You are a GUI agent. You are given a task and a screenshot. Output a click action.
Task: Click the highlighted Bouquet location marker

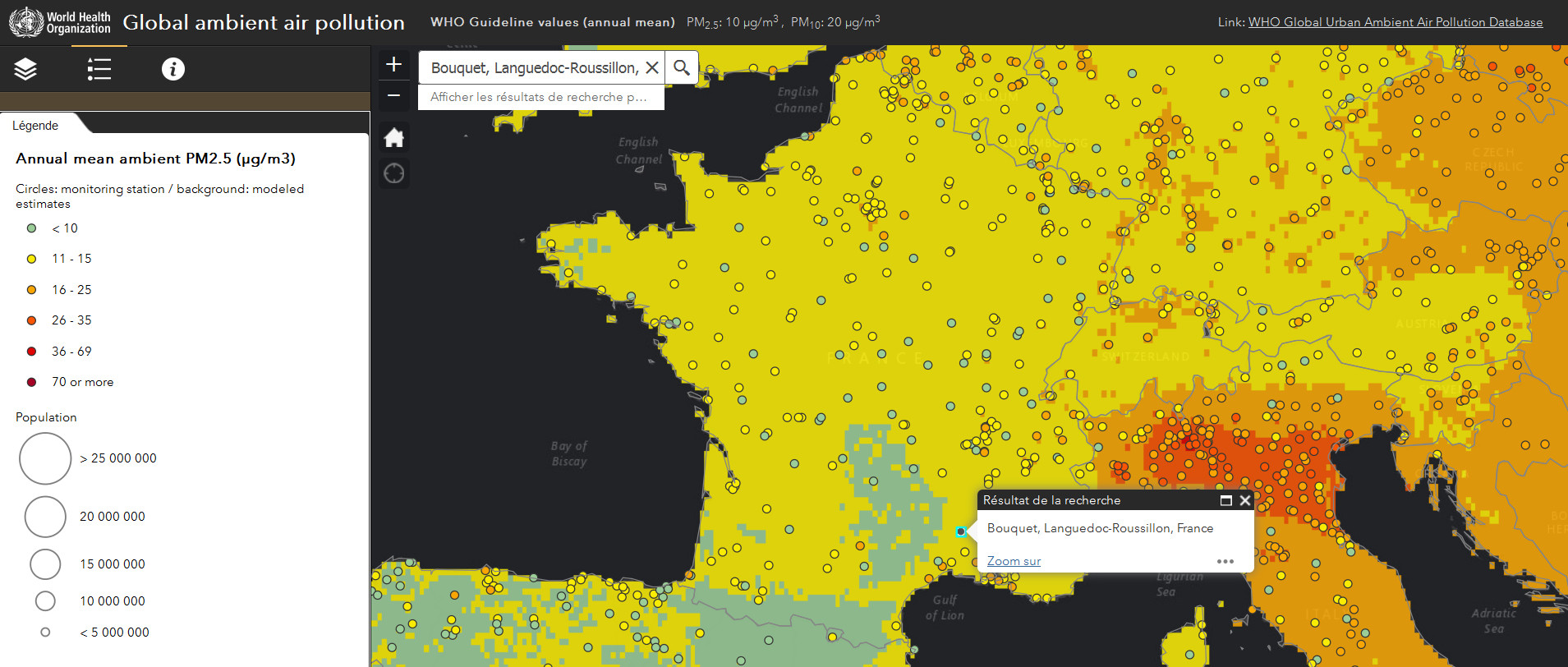[x=961, y=531]
